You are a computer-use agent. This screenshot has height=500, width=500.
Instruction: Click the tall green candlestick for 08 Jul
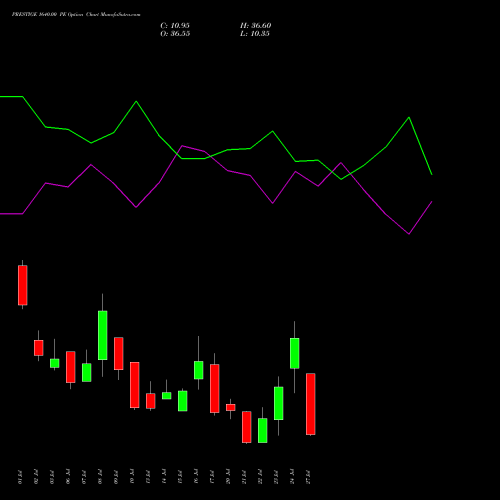tap(103, 335)
